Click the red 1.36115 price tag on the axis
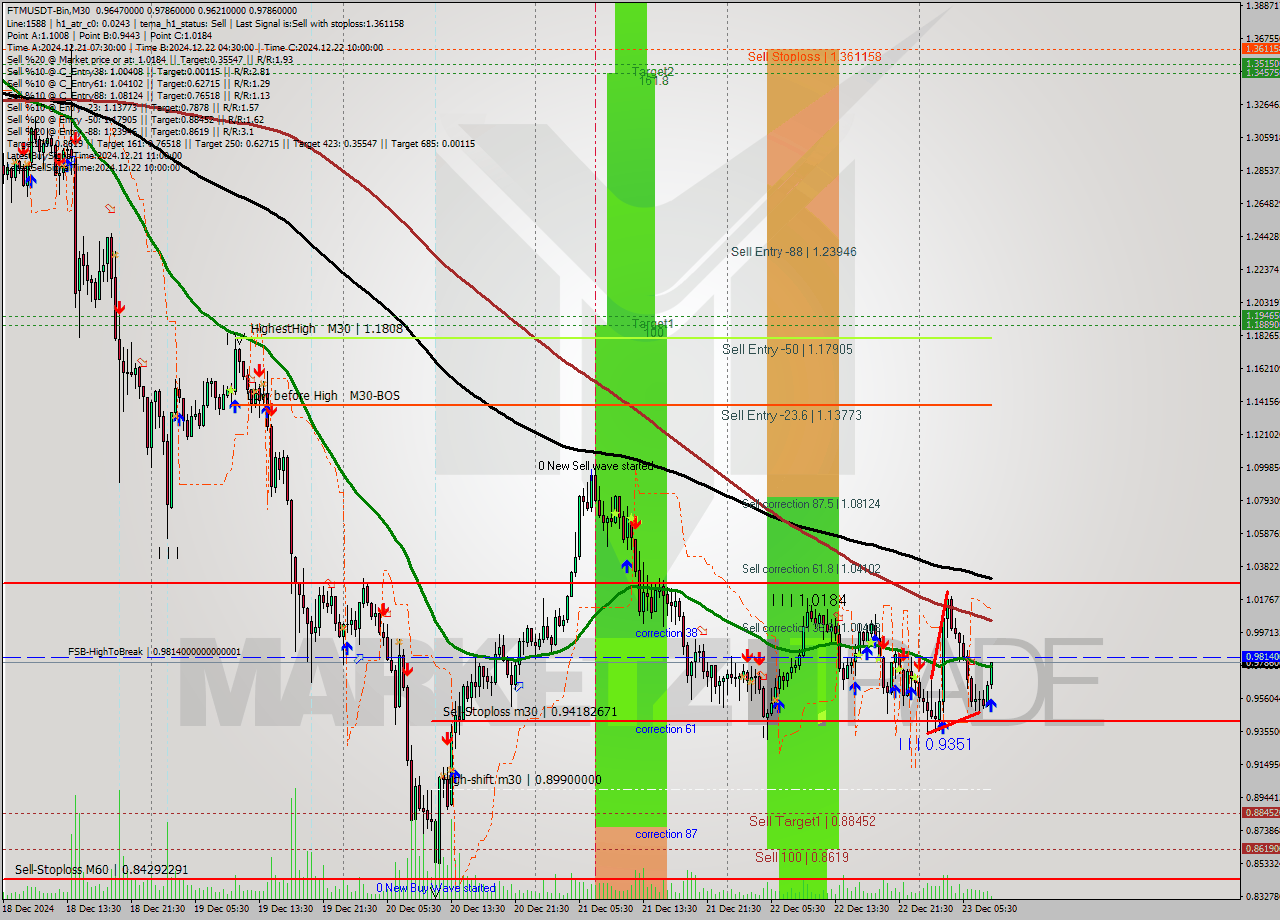The width and height of the screenshot is (1280, 920). [x=1260, y=48]
